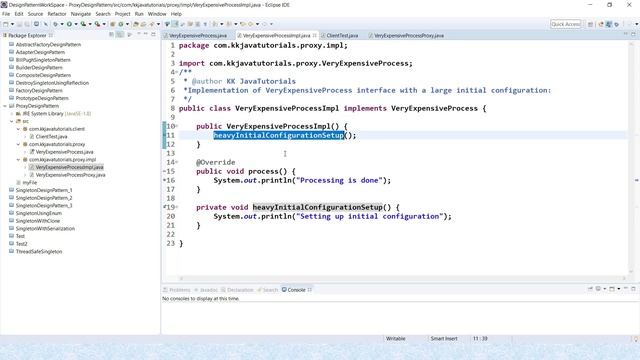Click the New Java Class toolbar icon
640x360 pixels.
[x=121, y=24]
